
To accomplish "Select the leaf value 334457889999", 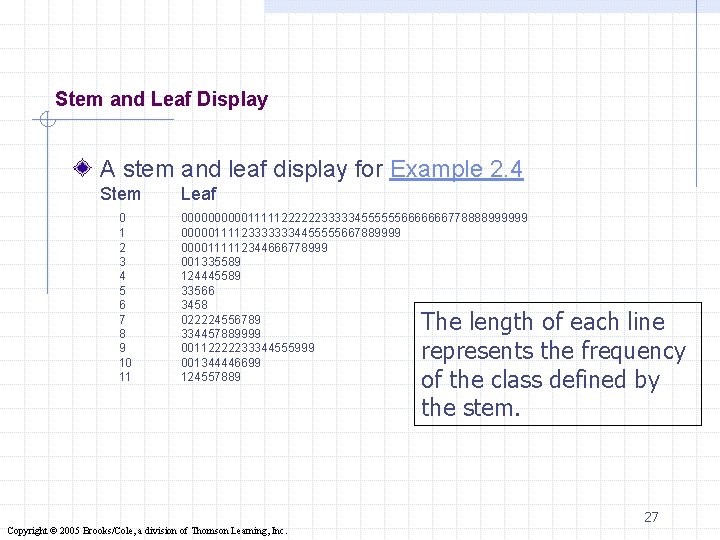I will pos(221,334).
